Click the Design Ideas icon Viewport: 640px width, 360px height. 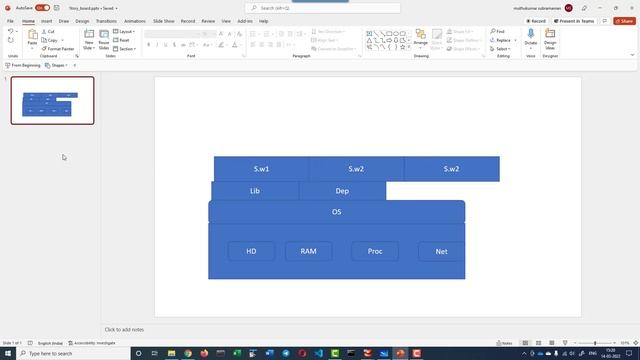click(550, 34)
